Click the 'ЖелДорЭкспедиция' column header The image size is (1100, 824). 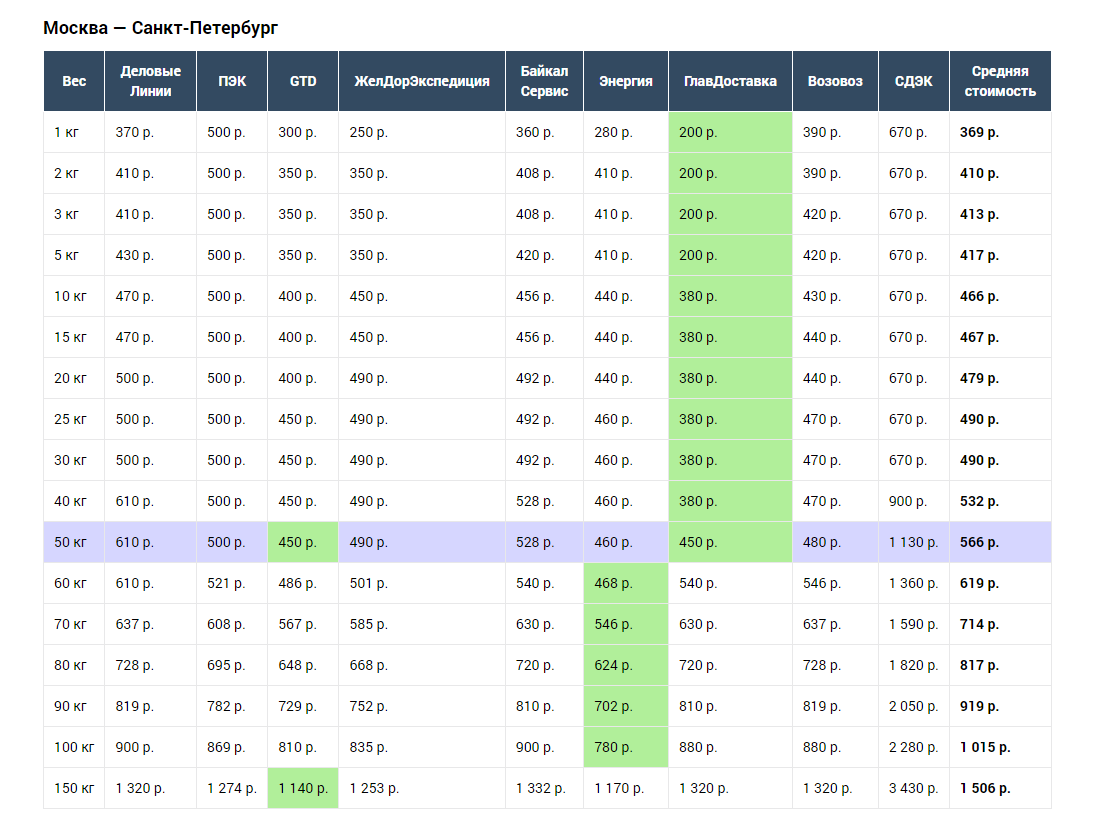[x=422, y=81]
